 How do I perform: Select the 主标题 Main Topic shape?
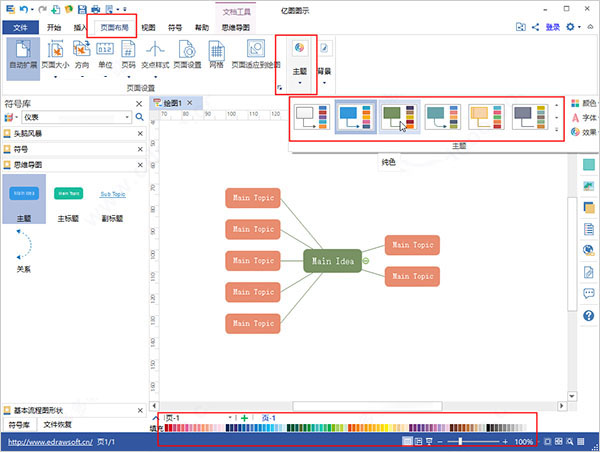(x=68, y=202)
